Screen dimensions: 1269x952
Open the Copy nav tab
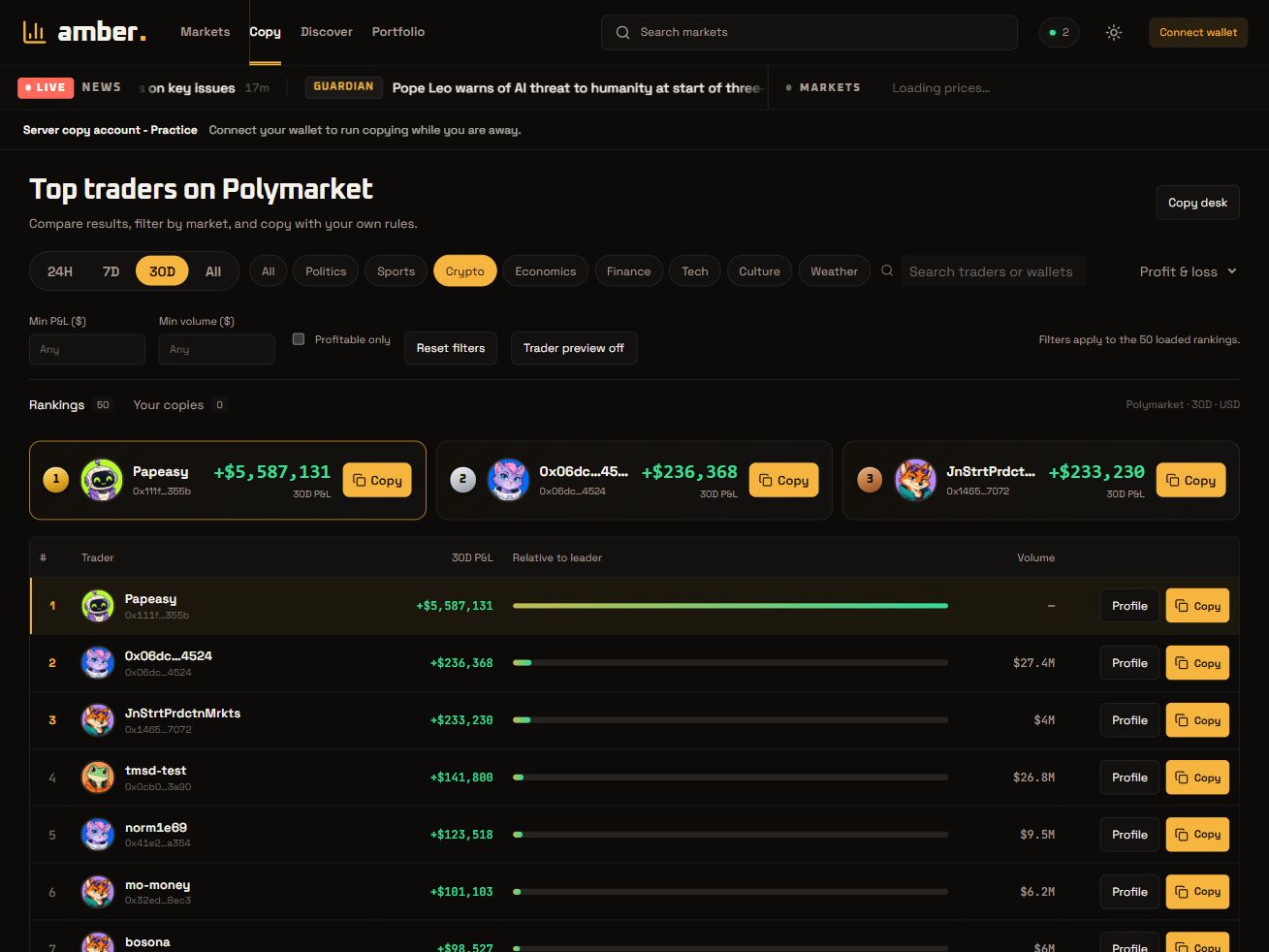265,32
